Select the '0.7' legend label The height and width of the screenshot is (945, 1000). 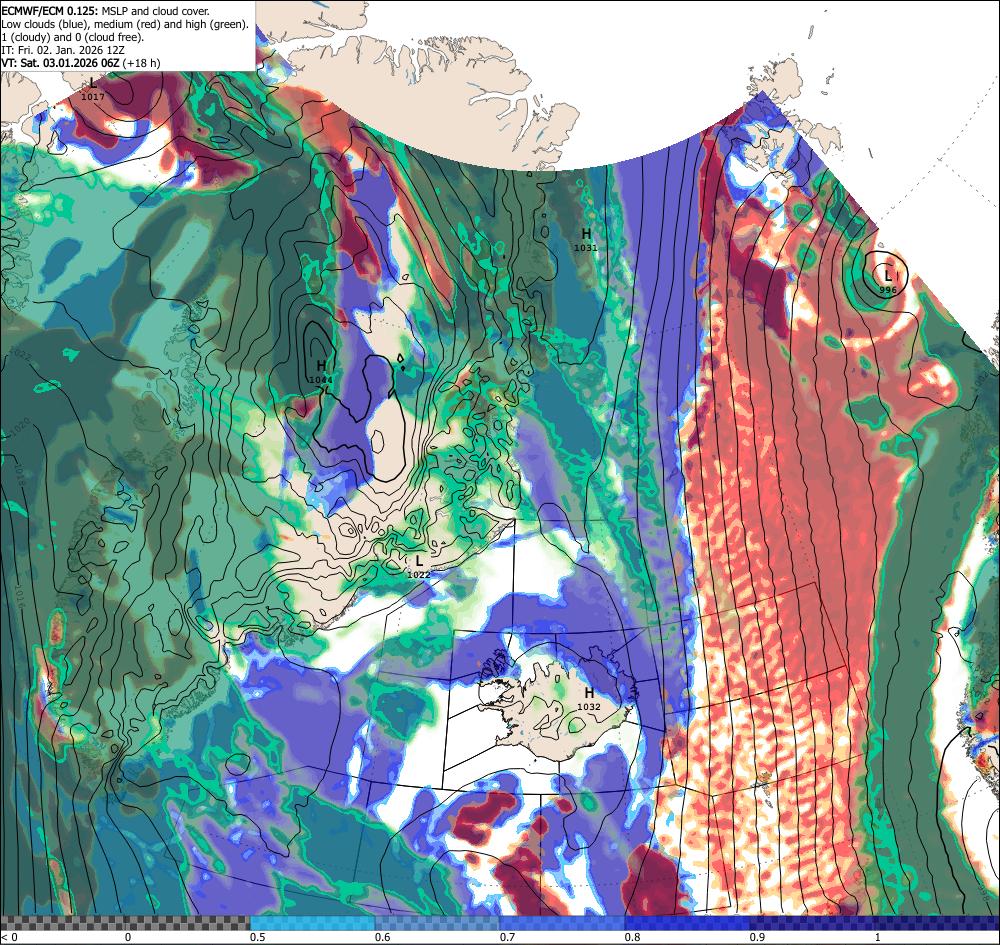tap(508, 937)
